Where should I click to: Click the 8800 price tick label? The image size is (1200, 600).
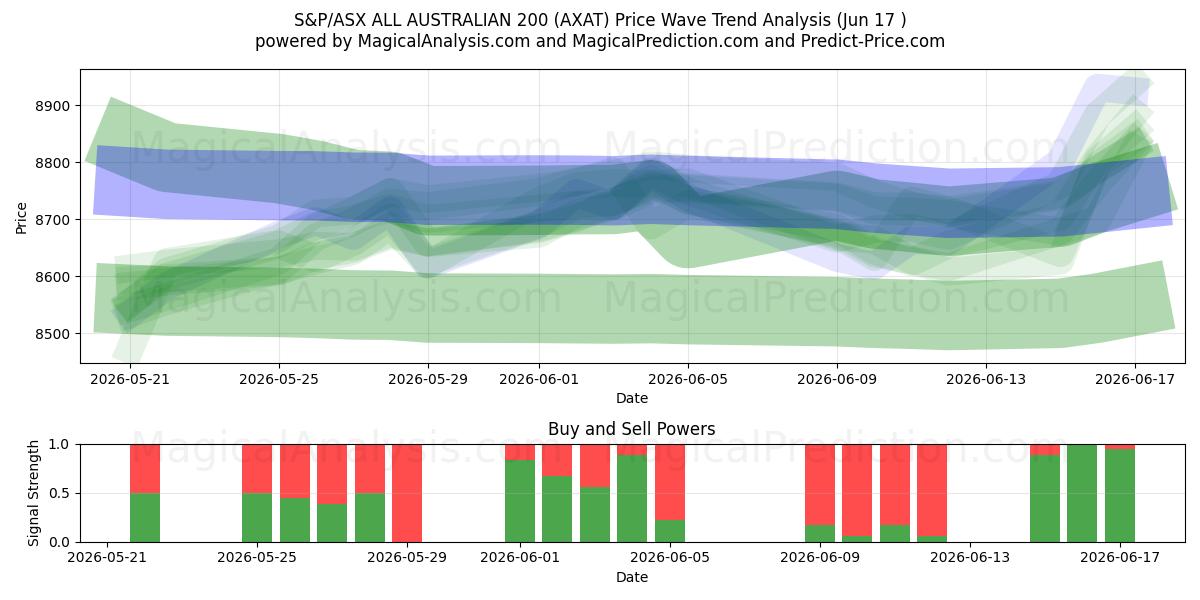(55, 163)
